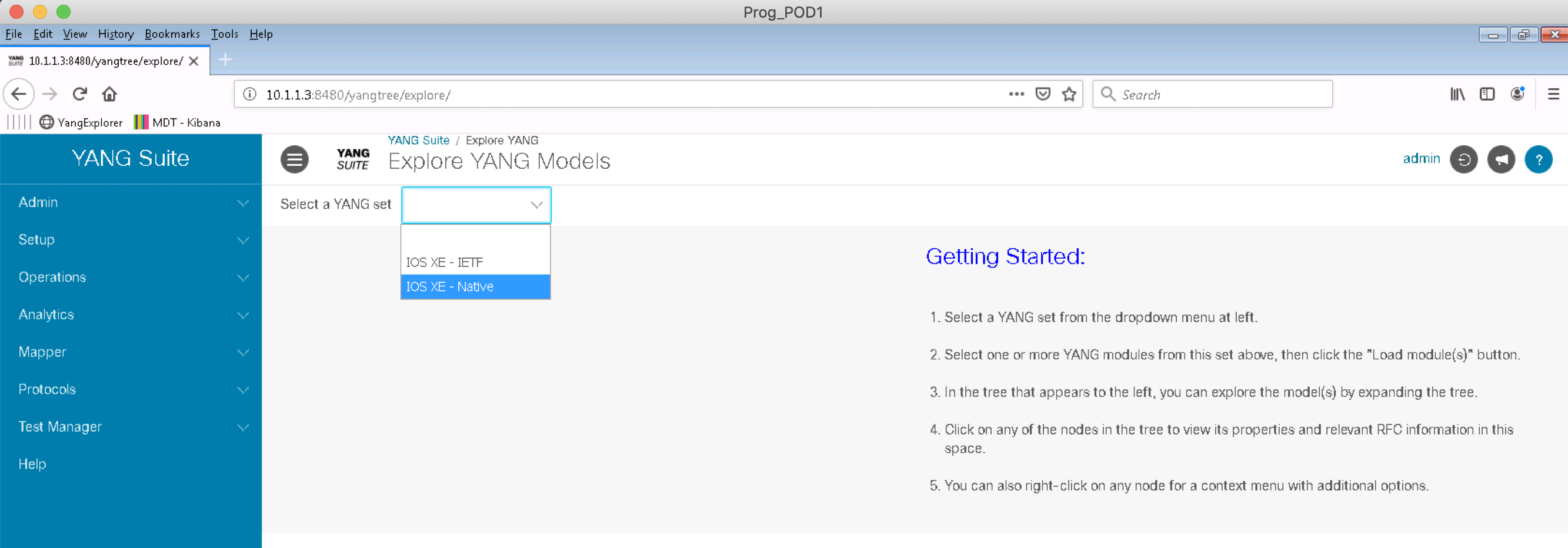Image resolution: width=1568 pixels, height=548 pixels.
Task: Expand the Protocols sidebar section
Action: pyautogui.click(x=131, y=389)
